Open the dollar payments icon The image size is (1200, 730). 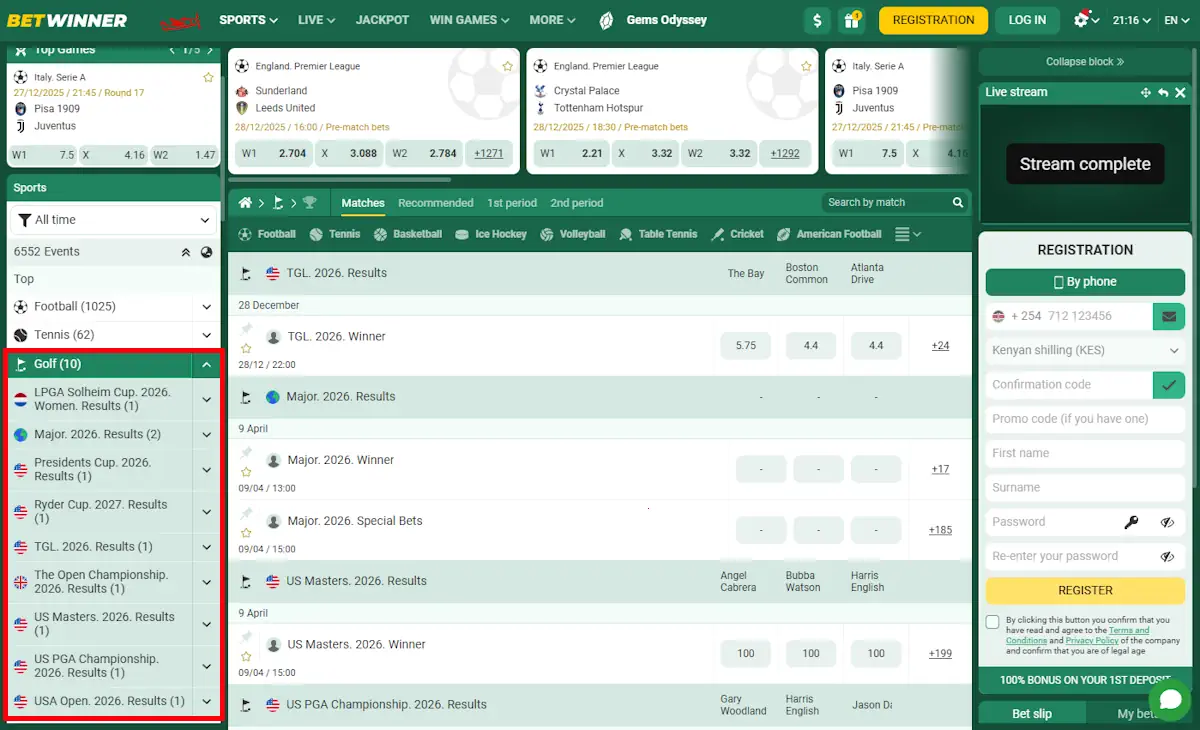click(817, 19)
